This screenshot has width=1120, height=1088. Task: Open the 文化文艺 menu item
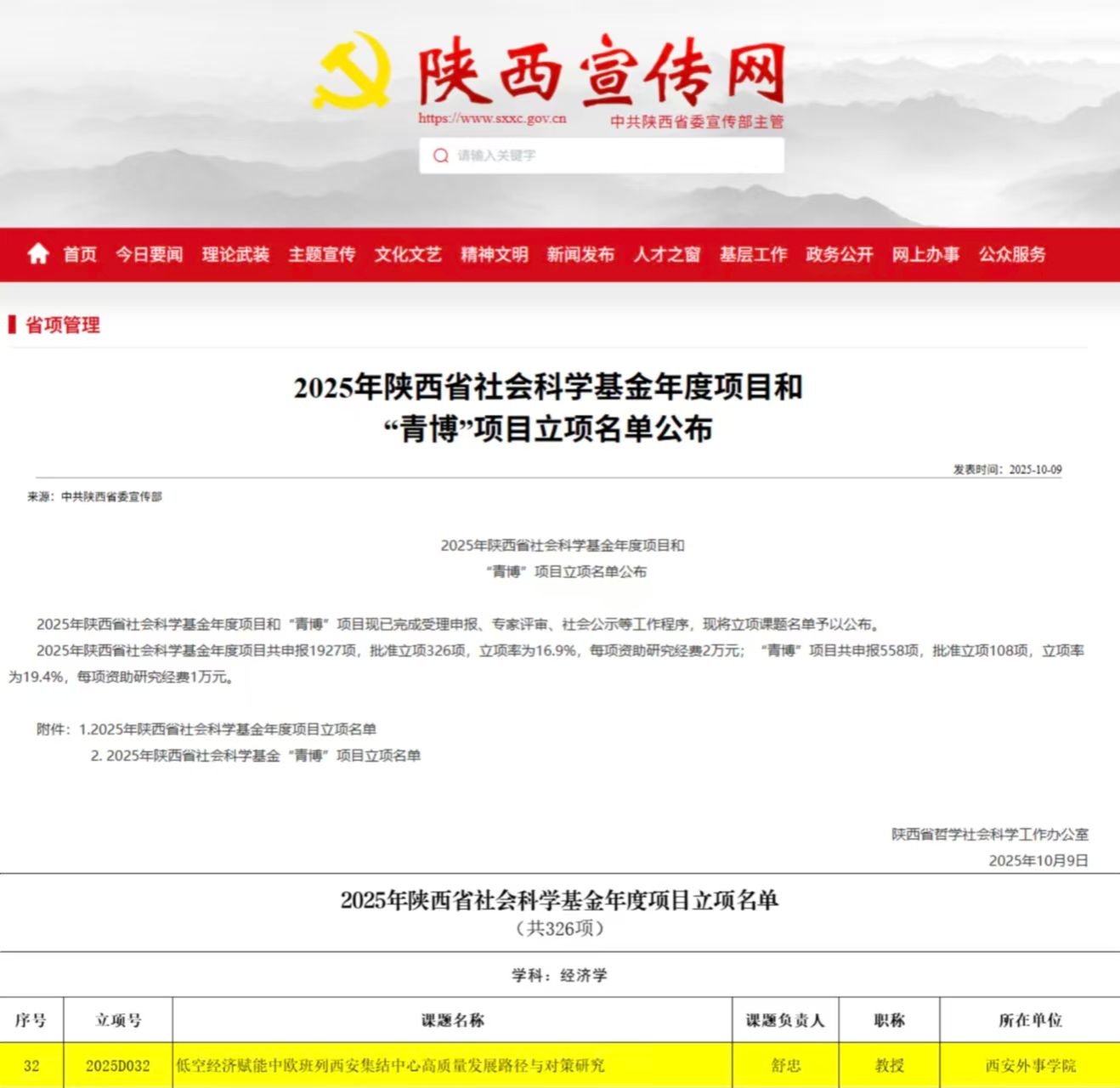coord(408,254)
